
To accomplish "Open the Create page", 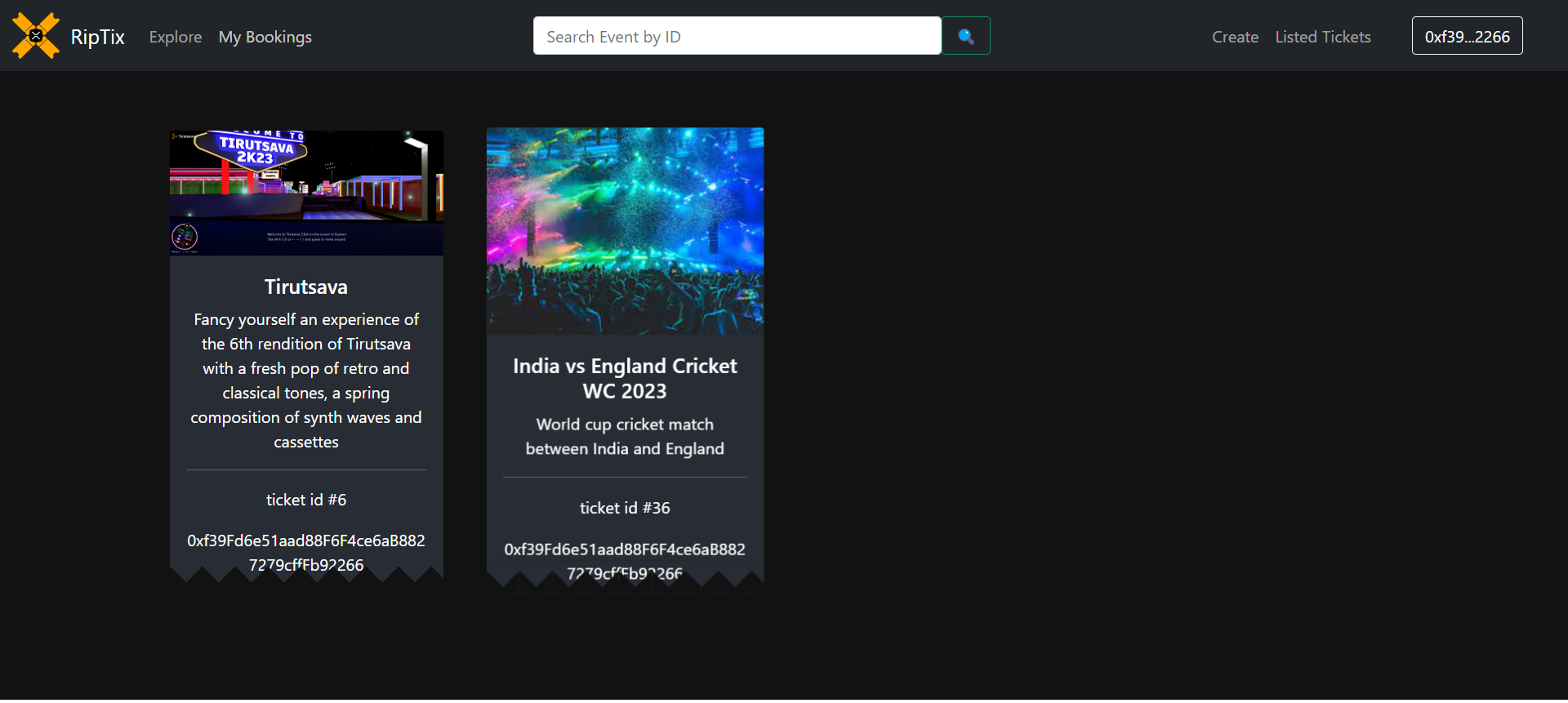I will pos(1235,37).
